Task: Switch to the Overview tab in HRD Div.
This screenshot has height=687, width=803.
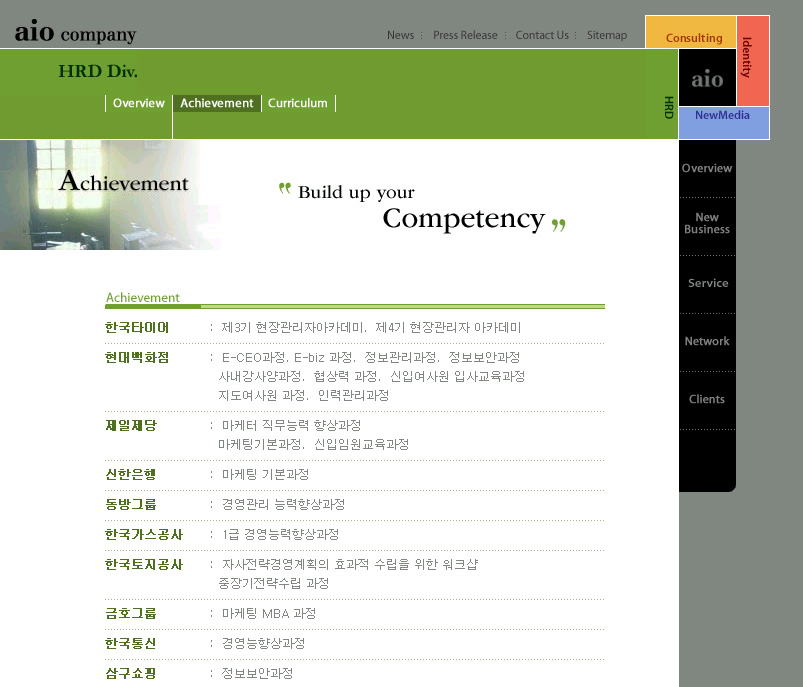Action: 139,103
